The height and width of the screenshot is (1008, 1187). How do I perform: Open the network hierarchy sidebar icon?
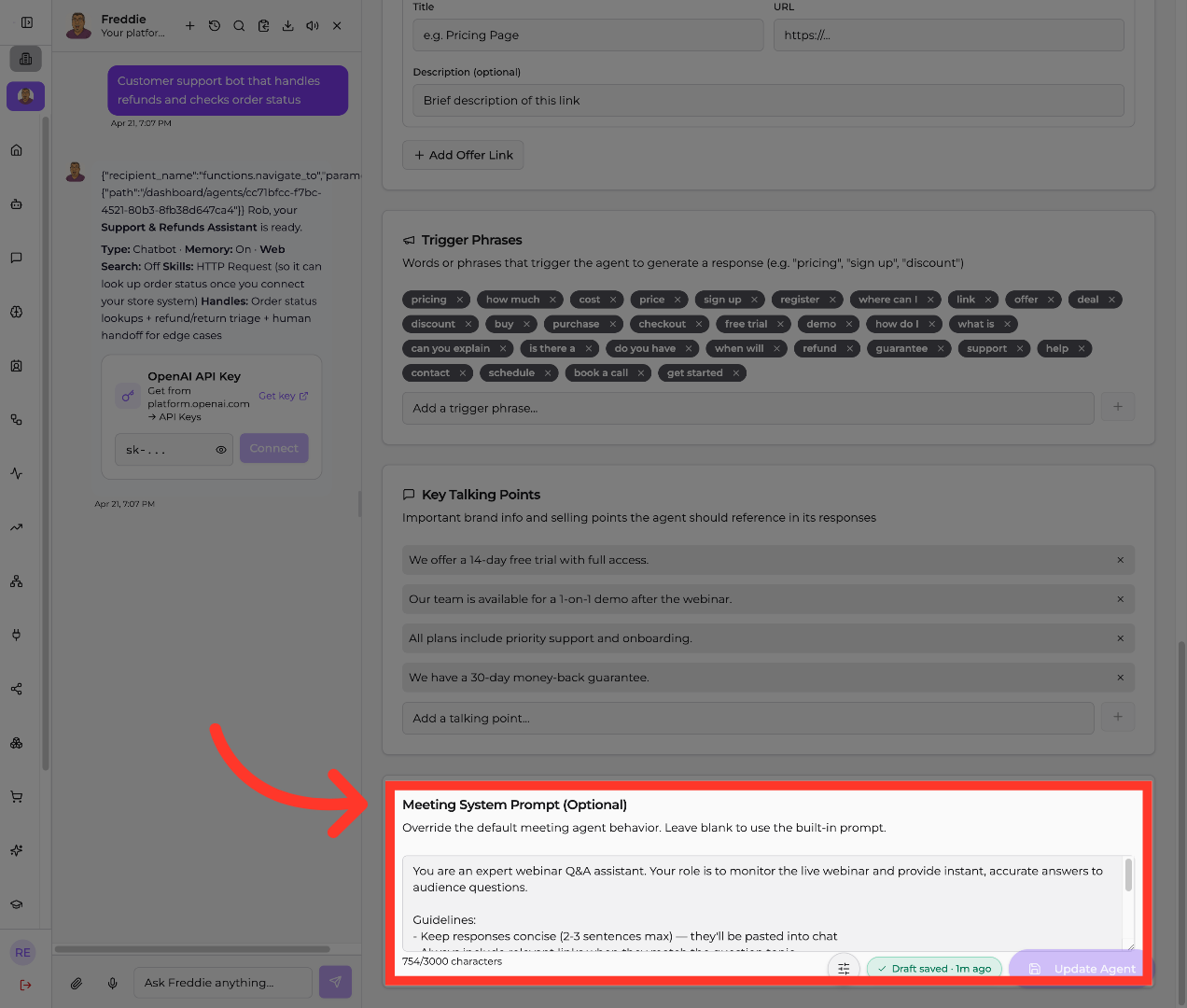point(16,581)
